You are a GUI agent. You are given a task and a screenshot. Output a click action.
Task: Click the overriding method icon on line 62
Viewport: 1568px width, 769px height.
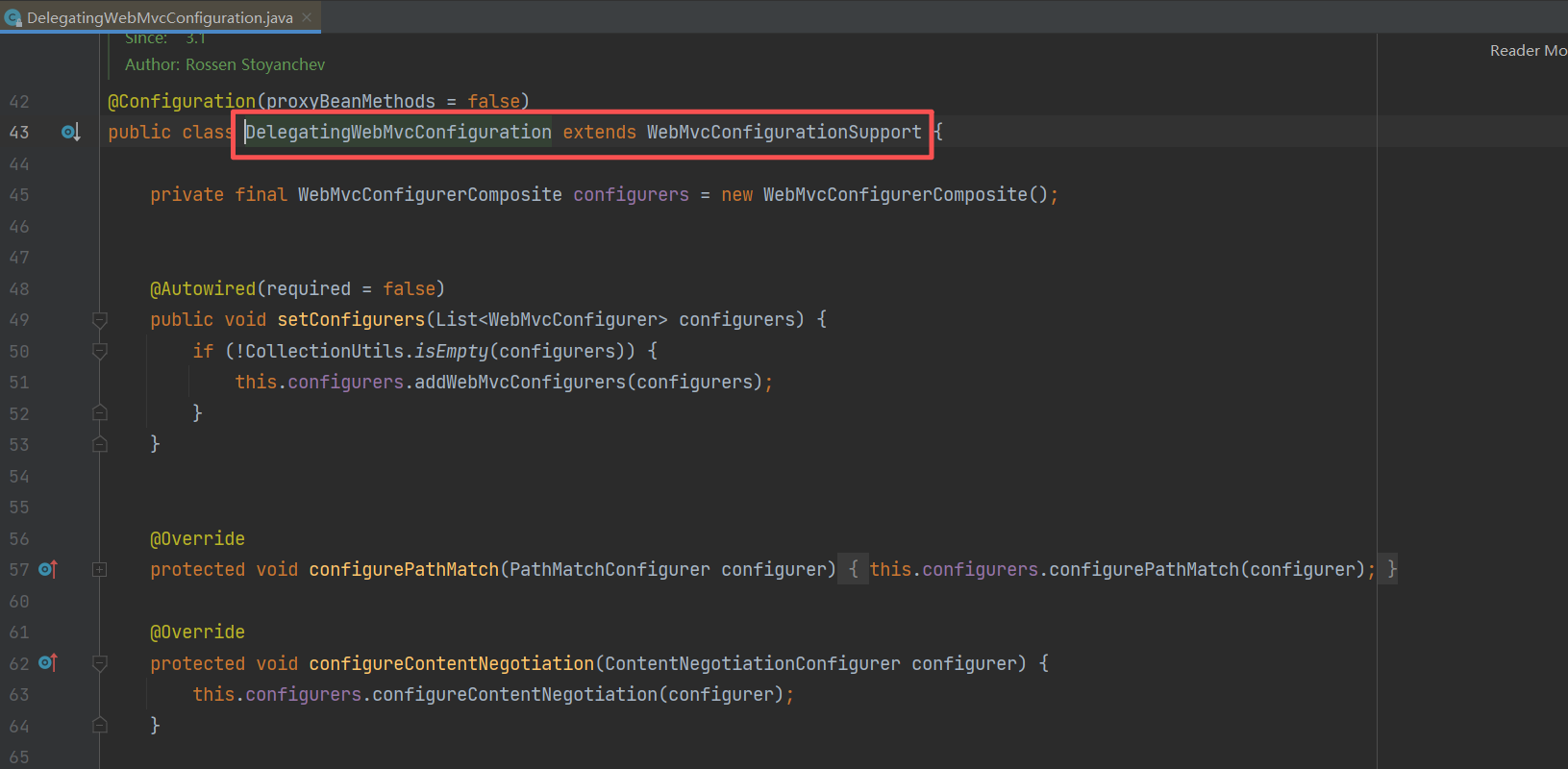point(48,663)
